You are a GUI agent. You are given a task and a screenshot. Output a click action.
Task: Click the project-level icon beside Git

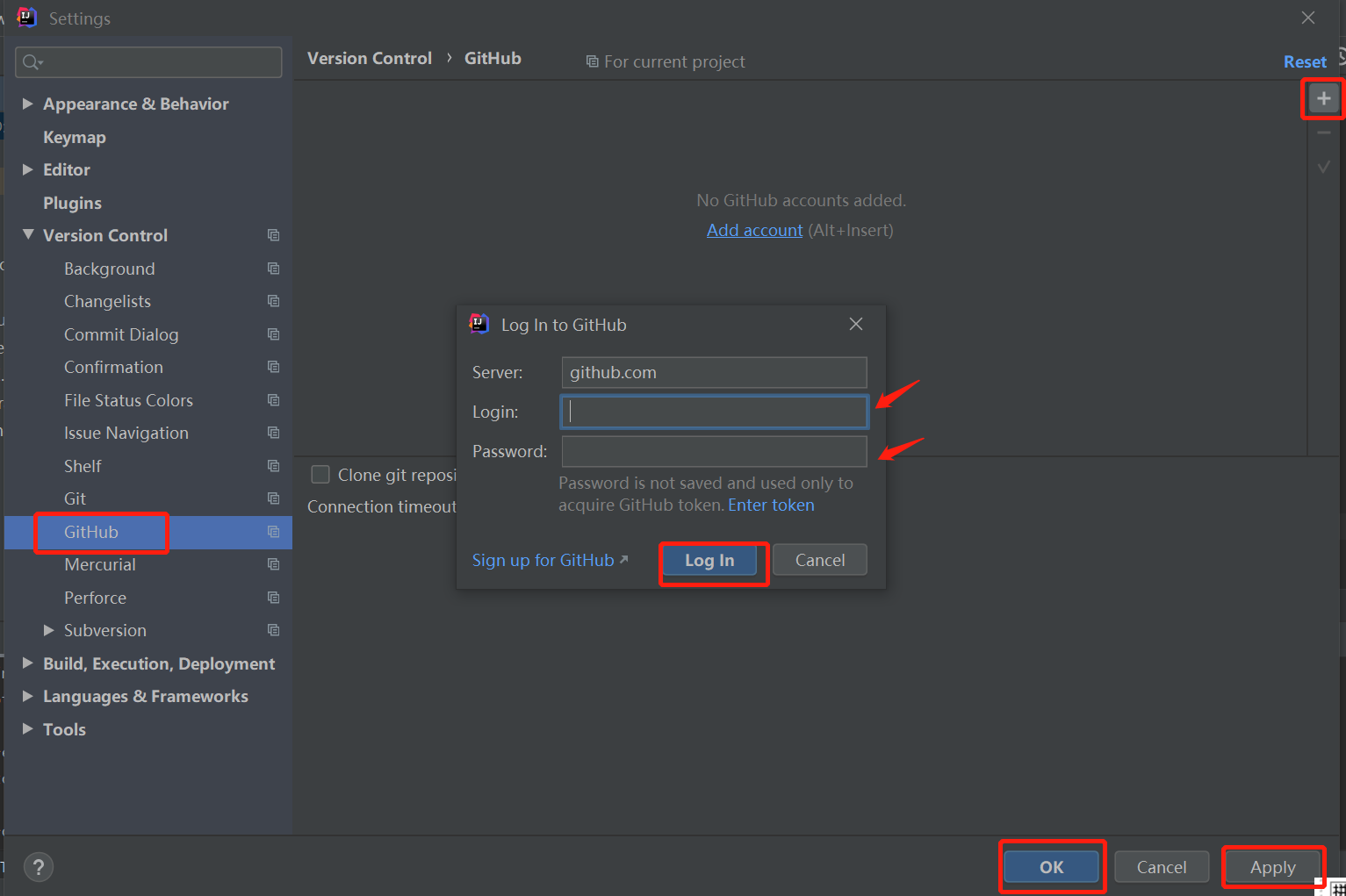pos(273,498)
